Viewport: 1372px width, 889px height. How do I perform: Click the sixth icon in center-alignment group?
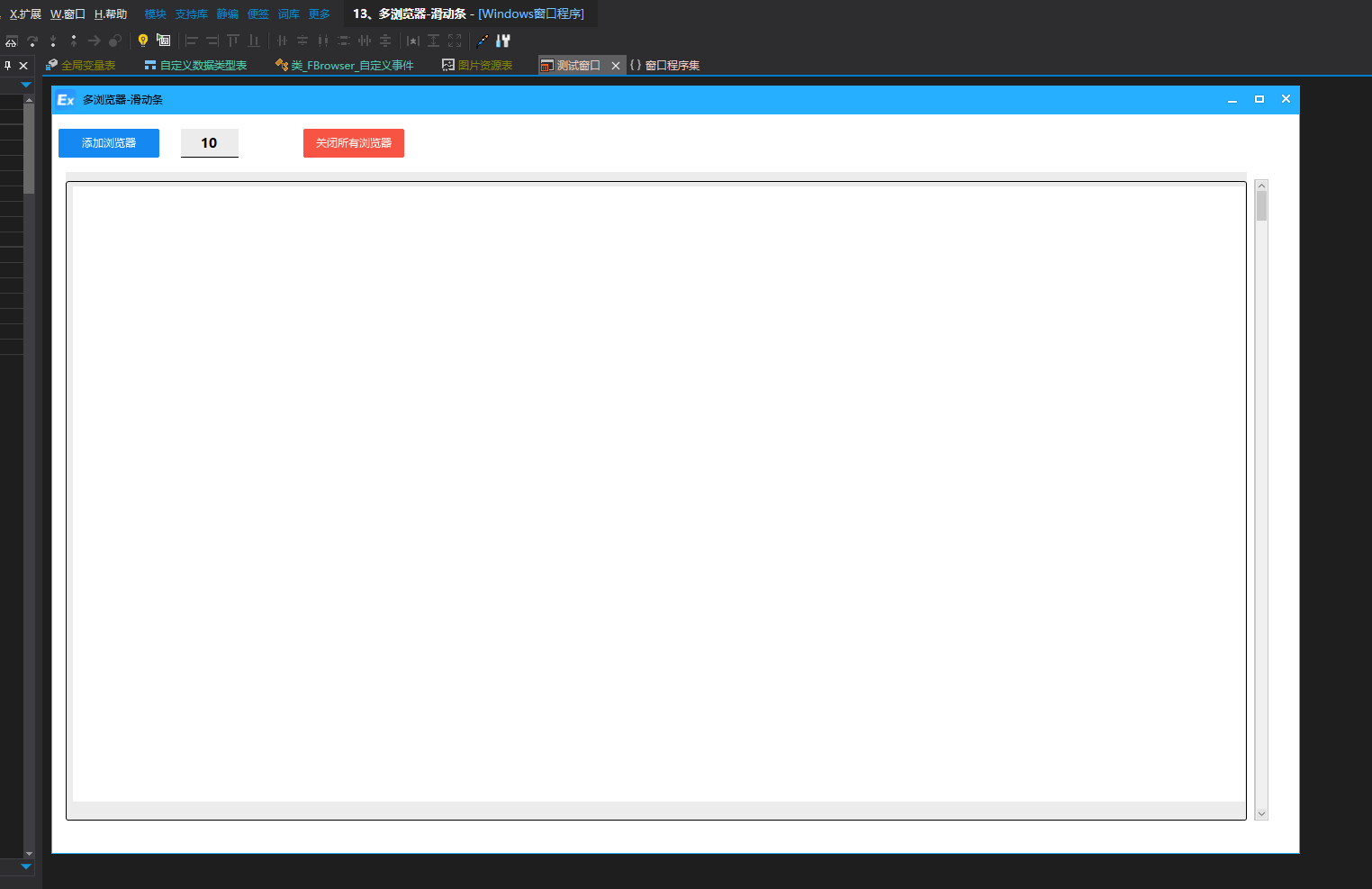tap(385, 41)
